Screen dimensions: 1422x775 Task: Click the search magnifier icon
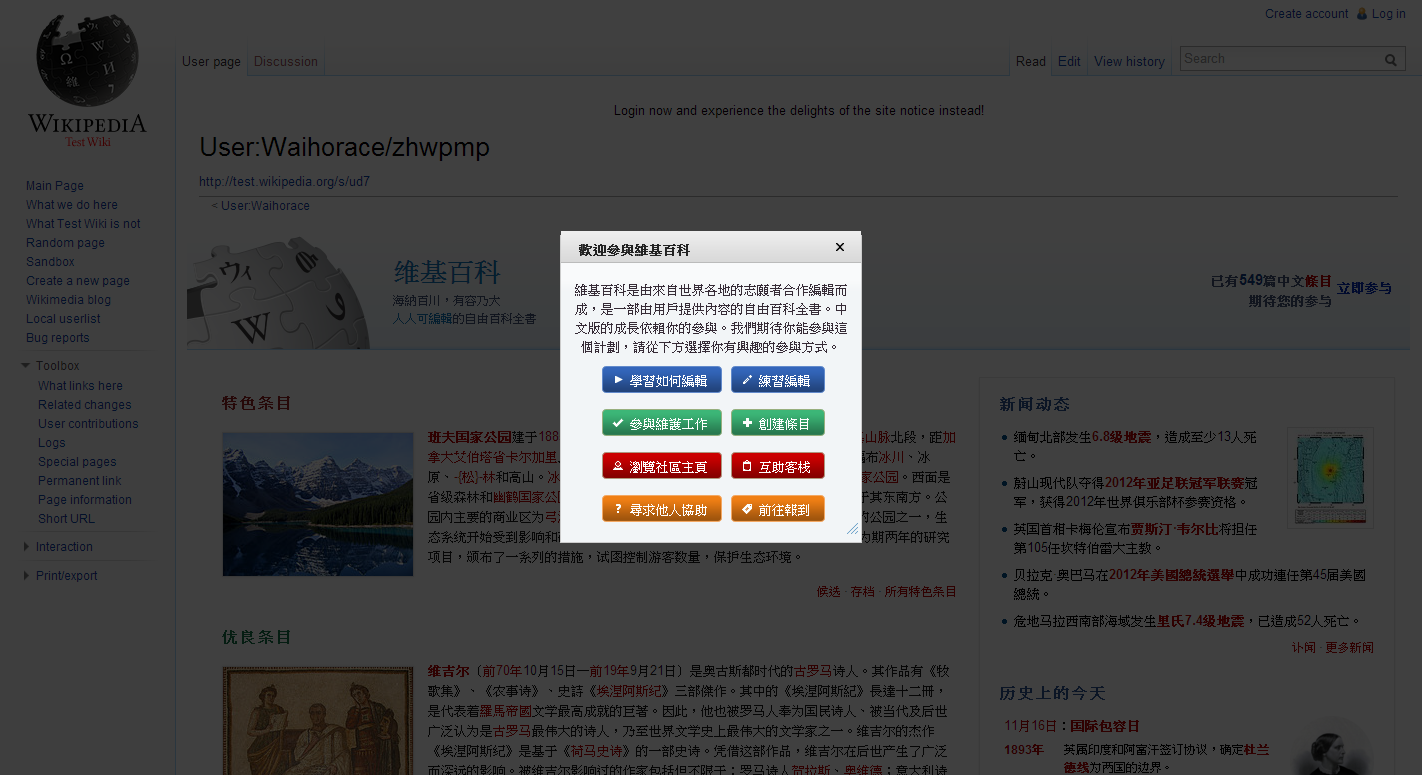point(1390,60)
